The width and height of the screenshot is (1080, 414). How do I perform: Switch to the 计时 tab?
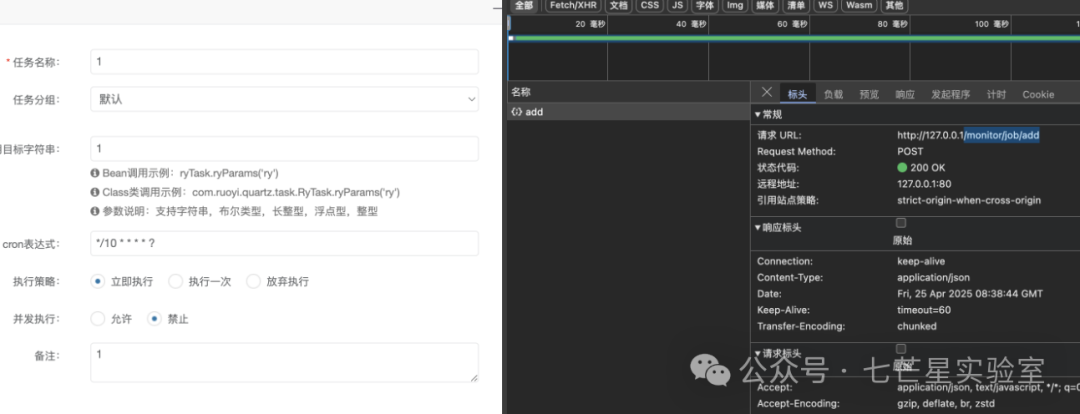996,94
